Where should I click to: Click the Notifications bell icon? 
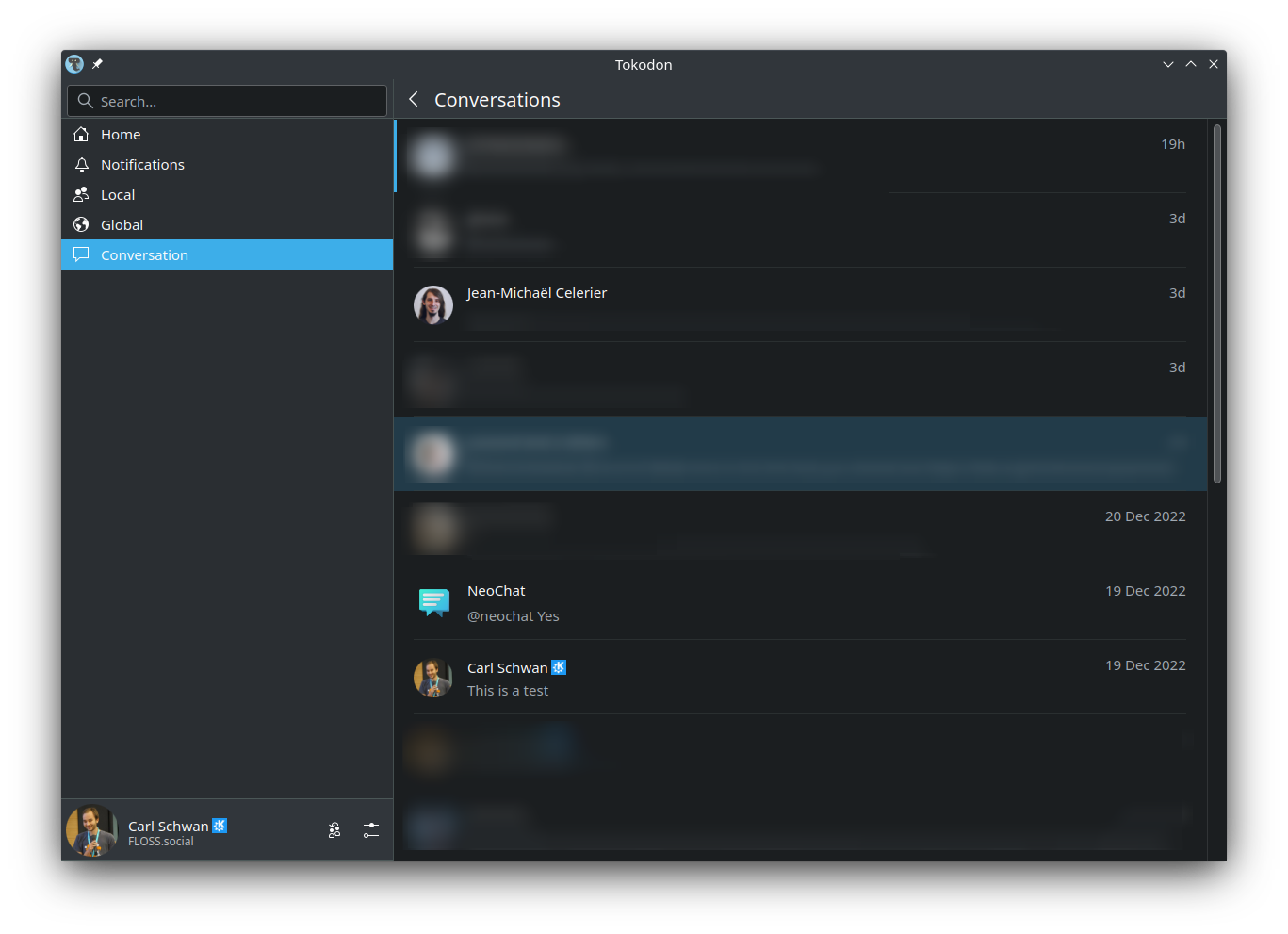click(x=81, y=165)
